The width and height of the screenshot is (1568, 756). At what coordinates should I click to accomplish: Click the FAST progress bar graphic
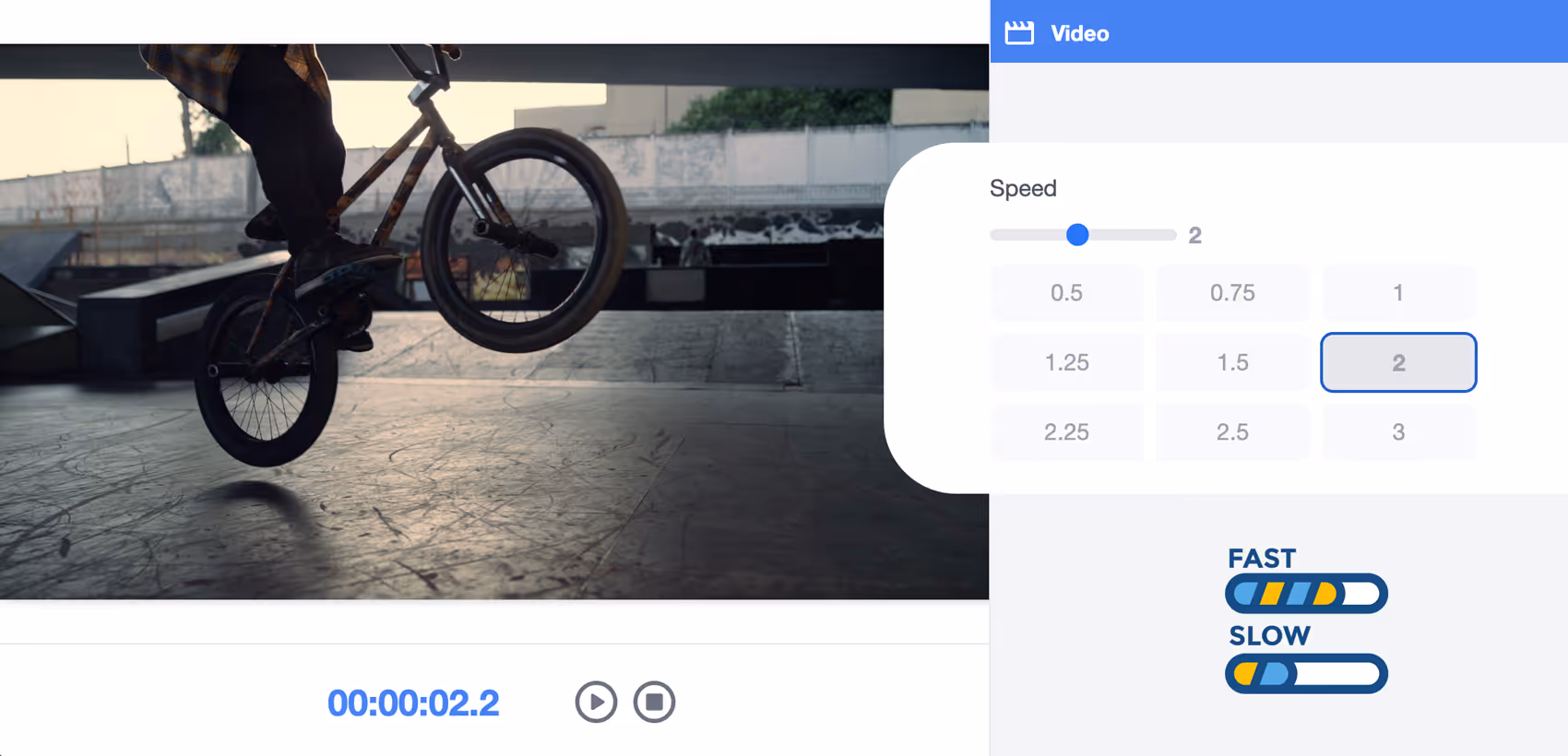tap(1306, 594)
